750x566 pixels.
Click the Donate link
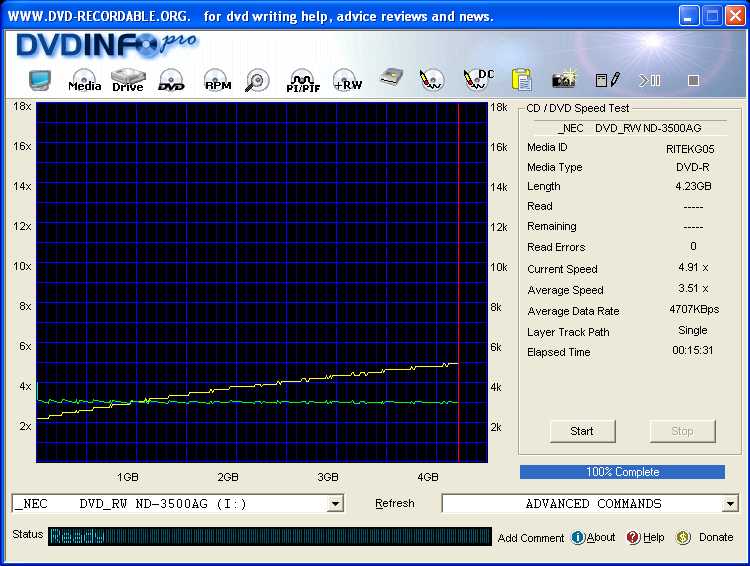716,537
